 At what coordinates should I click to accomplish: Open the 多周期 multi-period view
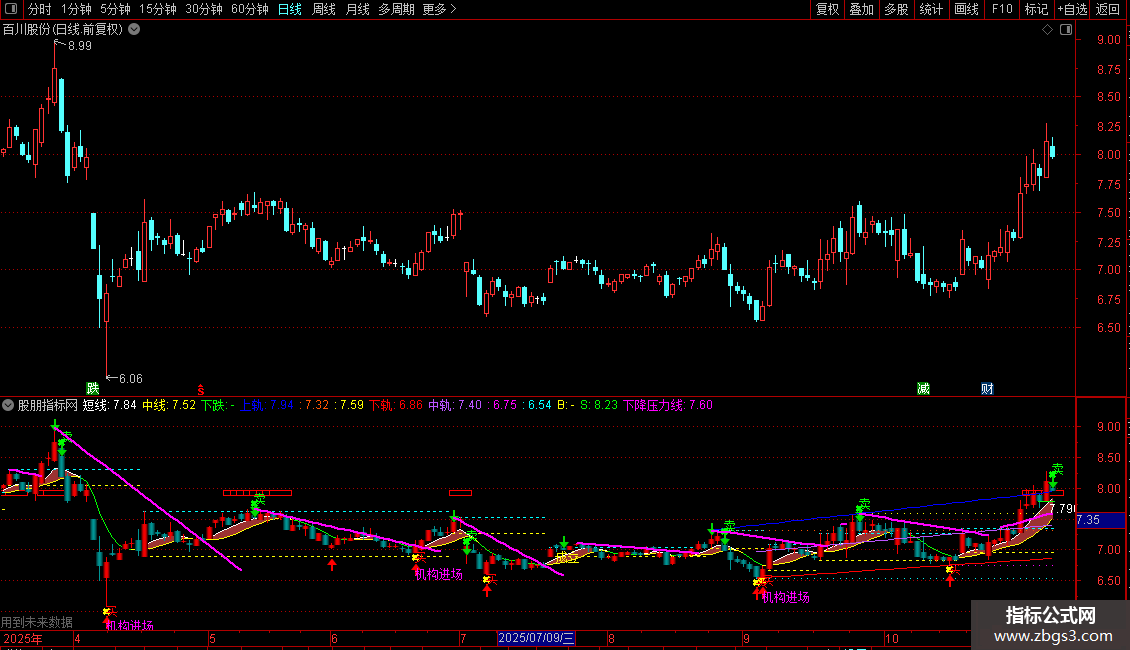click(396, 9)
